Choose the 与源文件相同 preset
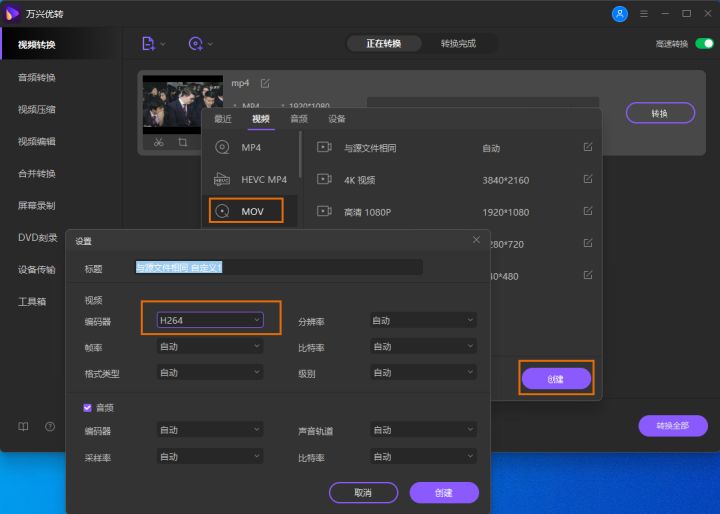 click(x=450, y=148)
